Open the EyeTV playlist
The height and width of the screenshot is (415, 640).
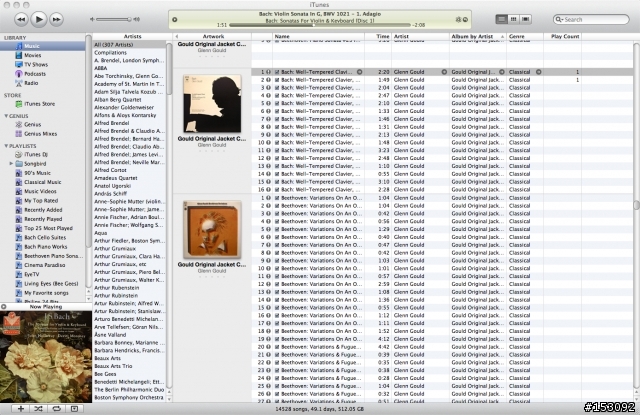click(x=31, y=275)
